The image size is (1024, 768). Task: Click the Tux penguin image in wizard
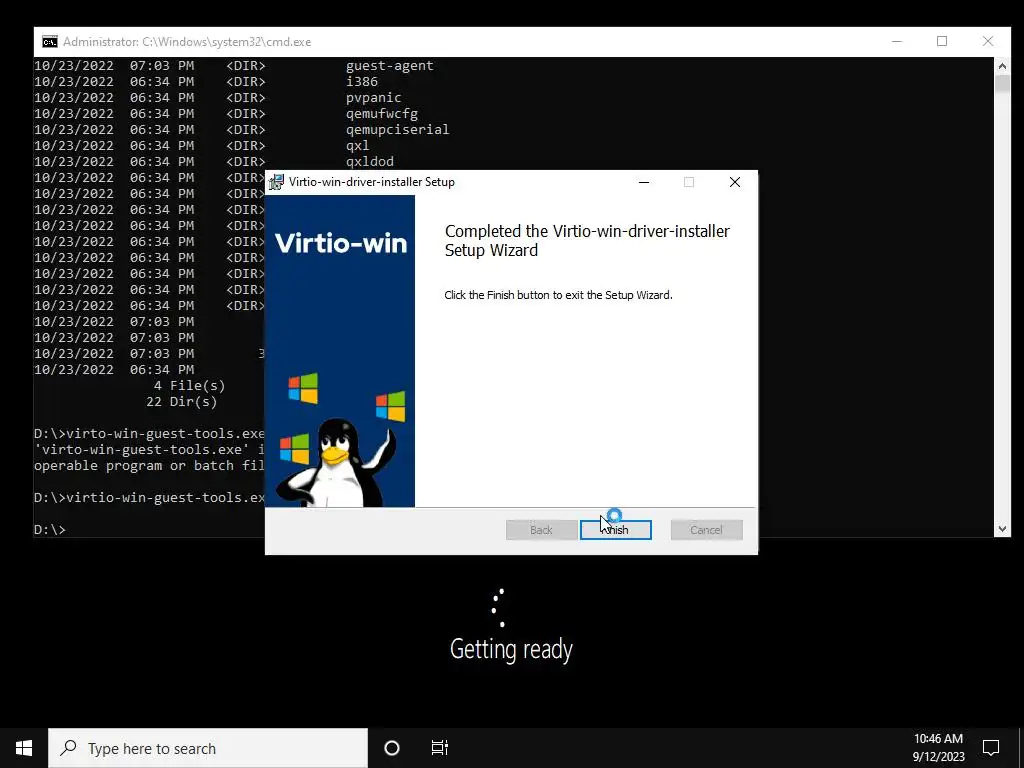336,462
